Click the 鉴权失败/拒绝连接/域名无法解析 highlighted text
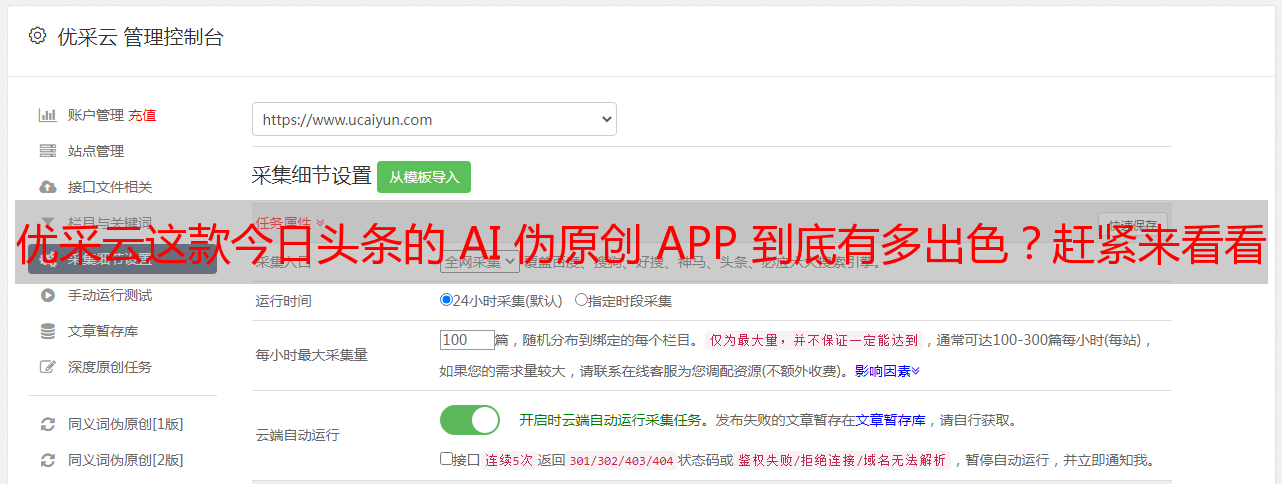 pos(842,461)
